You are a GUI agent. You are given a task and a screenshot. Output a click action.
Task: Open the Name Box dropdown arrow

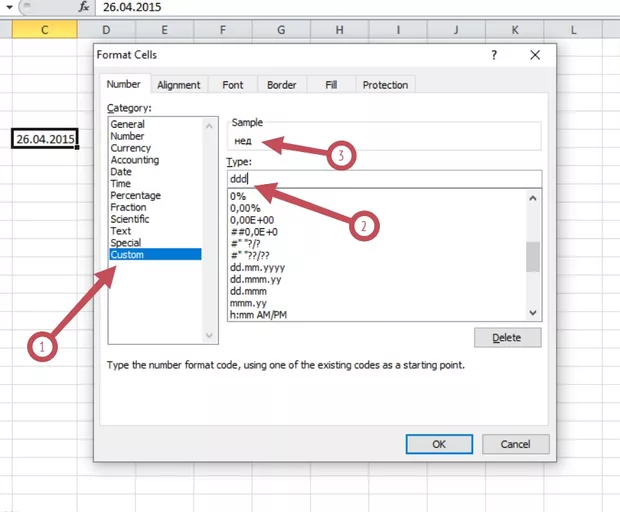pos(9,7)
